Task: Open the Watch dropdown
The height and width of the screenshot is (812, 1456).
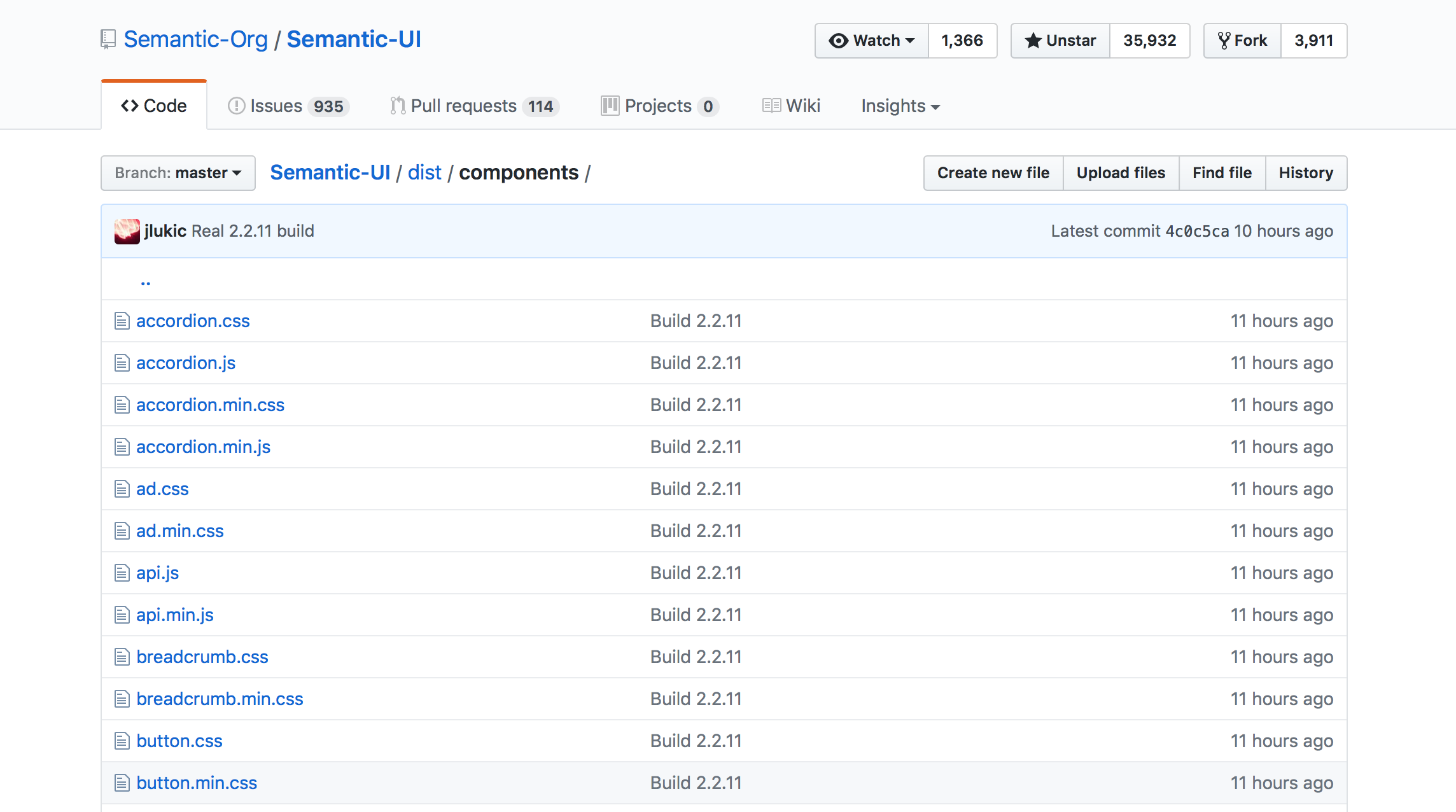Action: [871, 41]
